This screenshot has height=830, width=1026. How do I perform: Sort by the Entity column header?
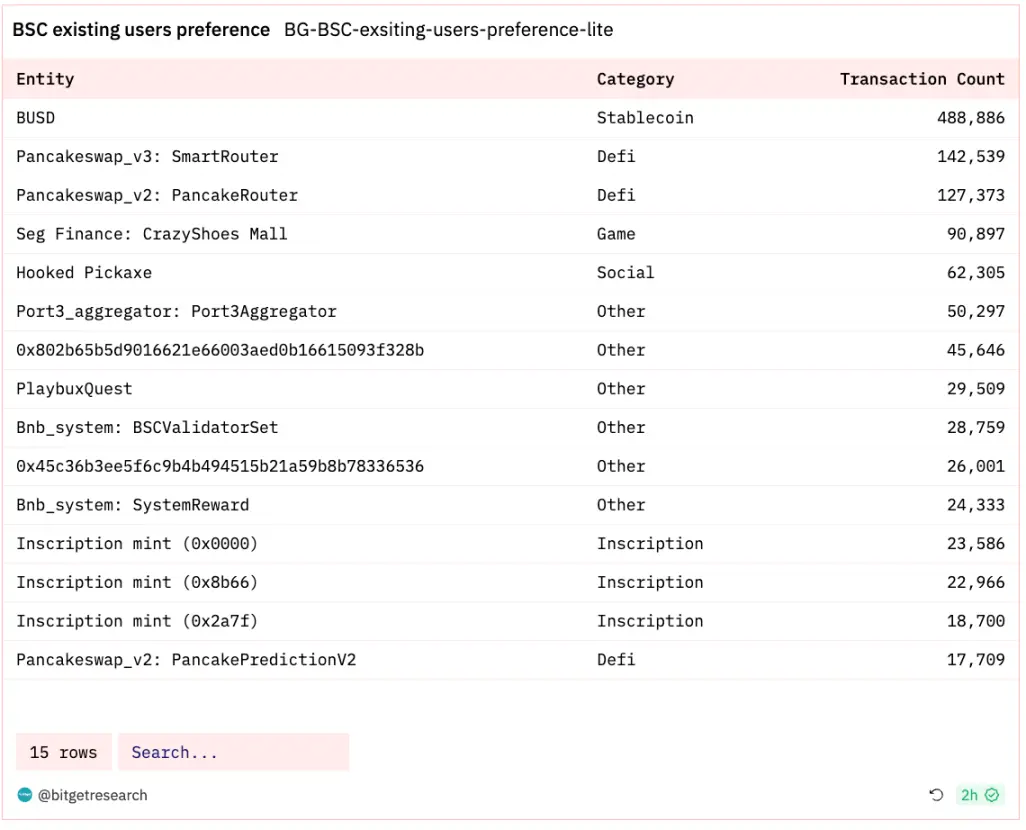[45, 79]
